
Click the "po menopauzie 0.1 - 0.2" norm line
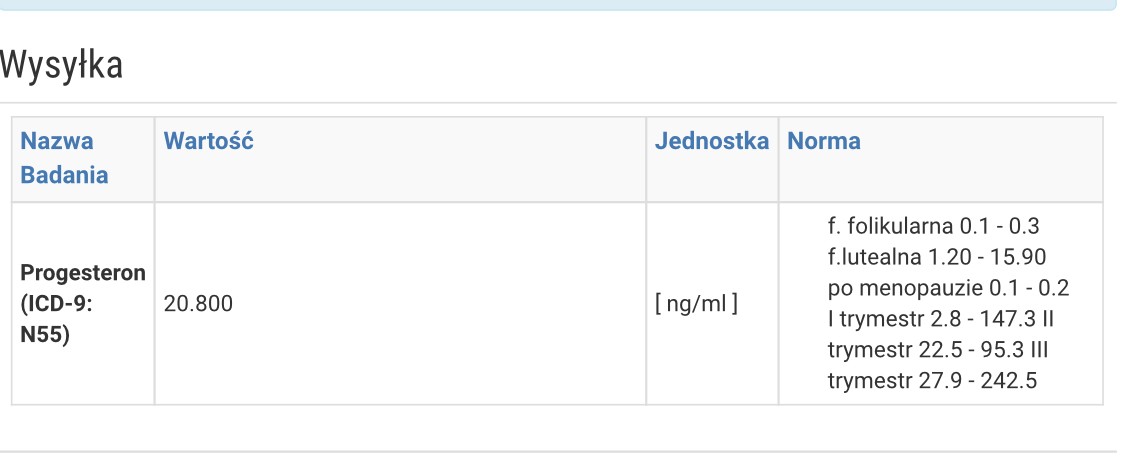pyautogui.click(x=948, y=288)
